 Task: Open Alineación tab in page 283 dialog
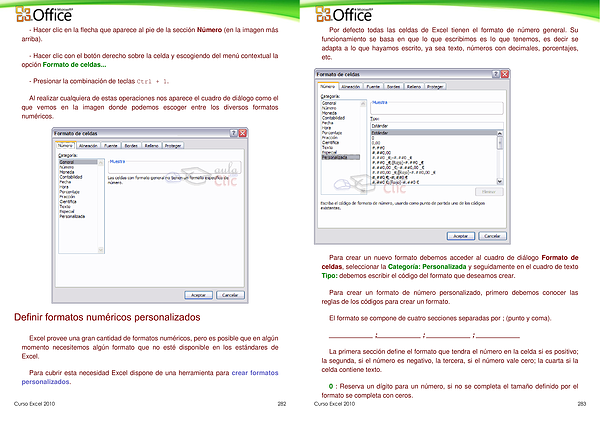click(x=351, y=87)
